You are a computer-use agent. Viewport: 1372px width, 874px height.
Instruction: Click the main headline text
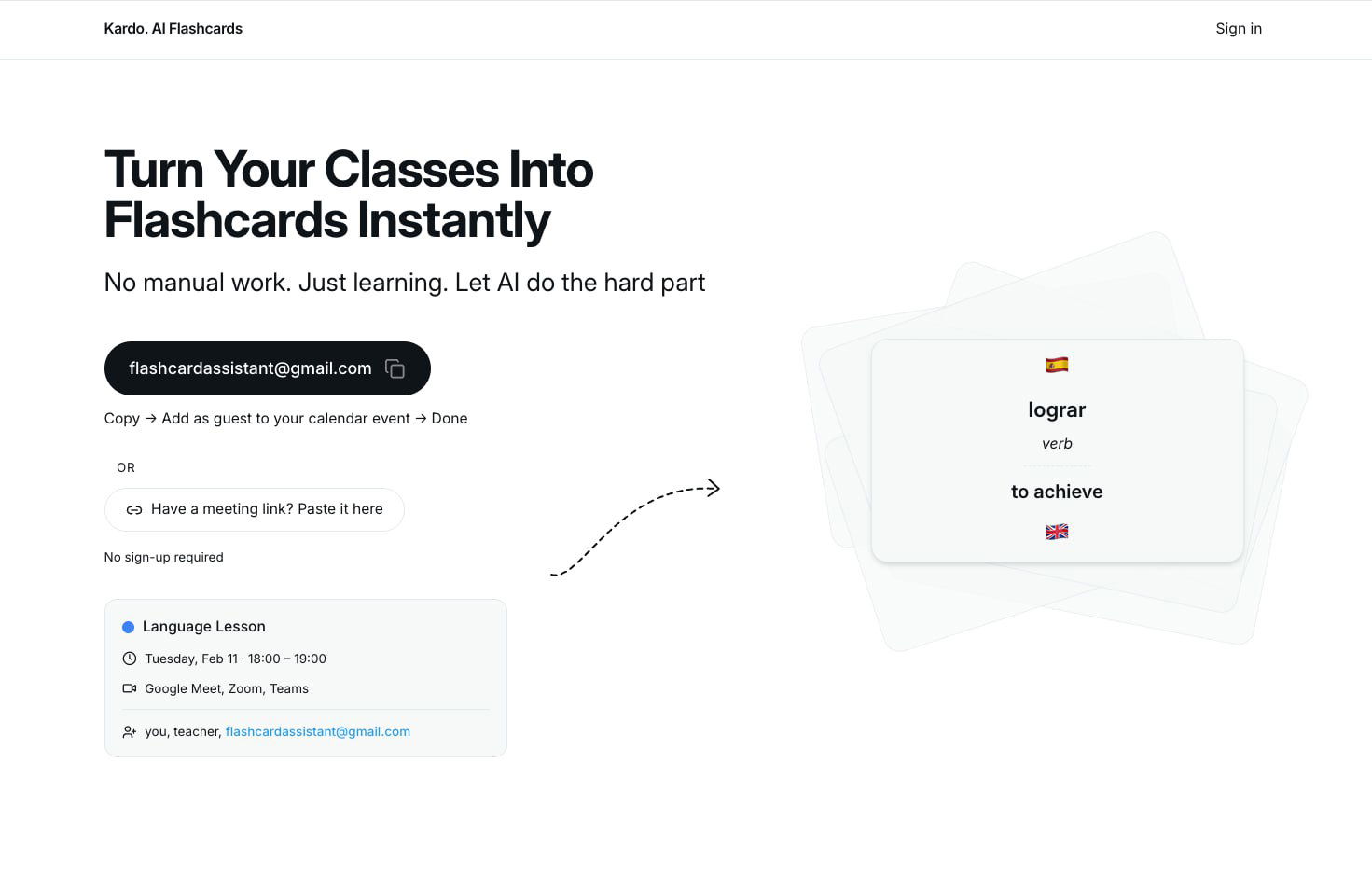[349, 194]
